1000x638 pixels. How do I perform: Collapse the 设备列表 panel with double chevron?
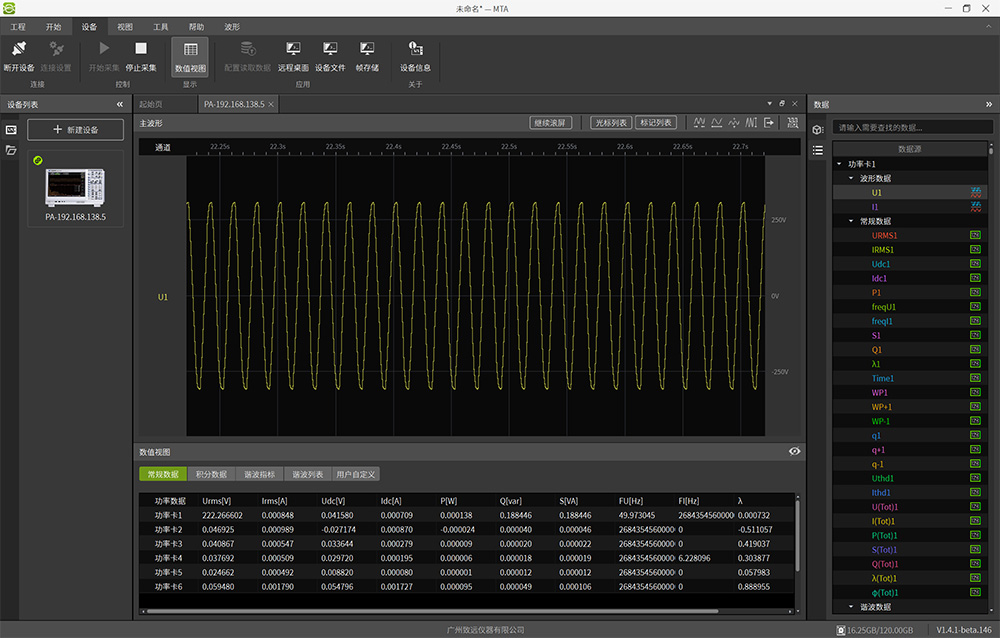point(120,104)
